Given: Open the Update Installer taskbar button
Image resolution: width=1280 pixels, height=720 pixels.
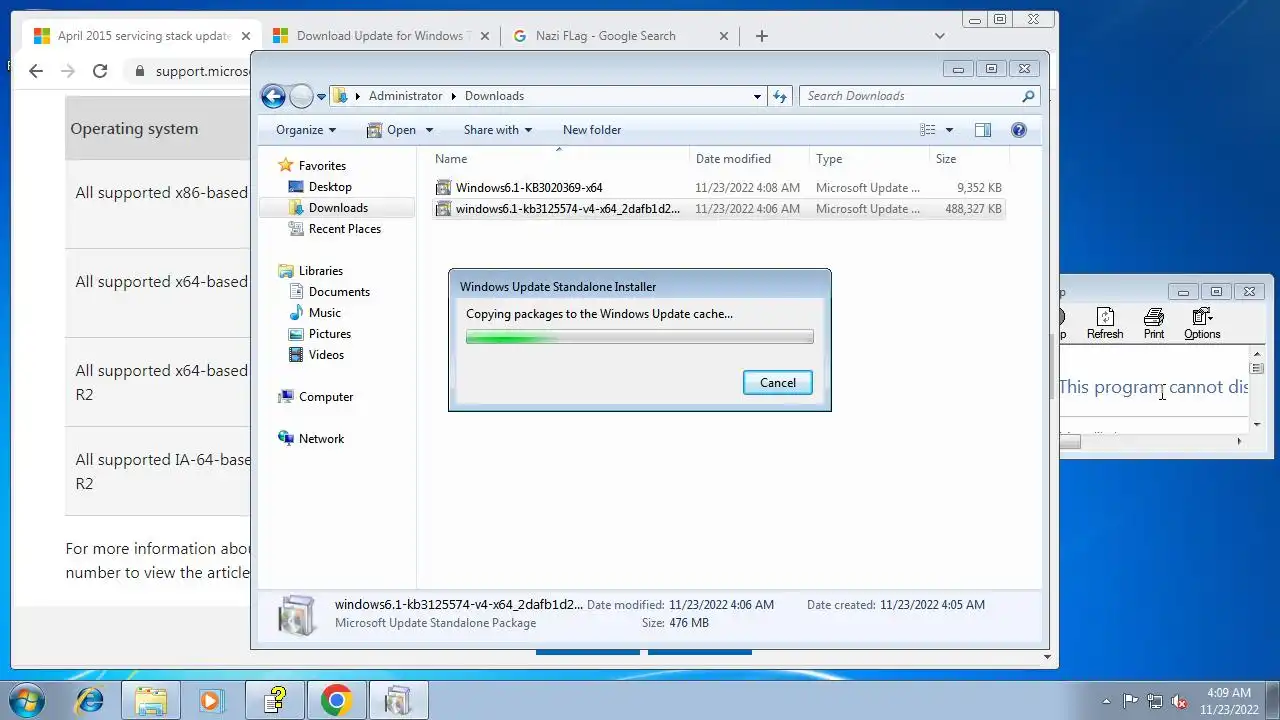Looking at the screenshot, I should click(398, 701).
